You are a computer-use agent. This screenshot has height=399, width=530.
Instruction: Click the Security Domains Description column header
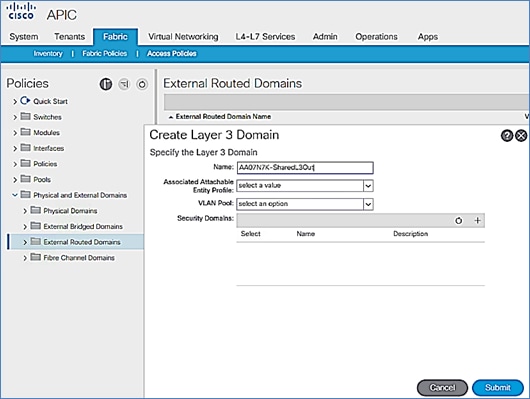pyautogui.click(x=410, y=234)
